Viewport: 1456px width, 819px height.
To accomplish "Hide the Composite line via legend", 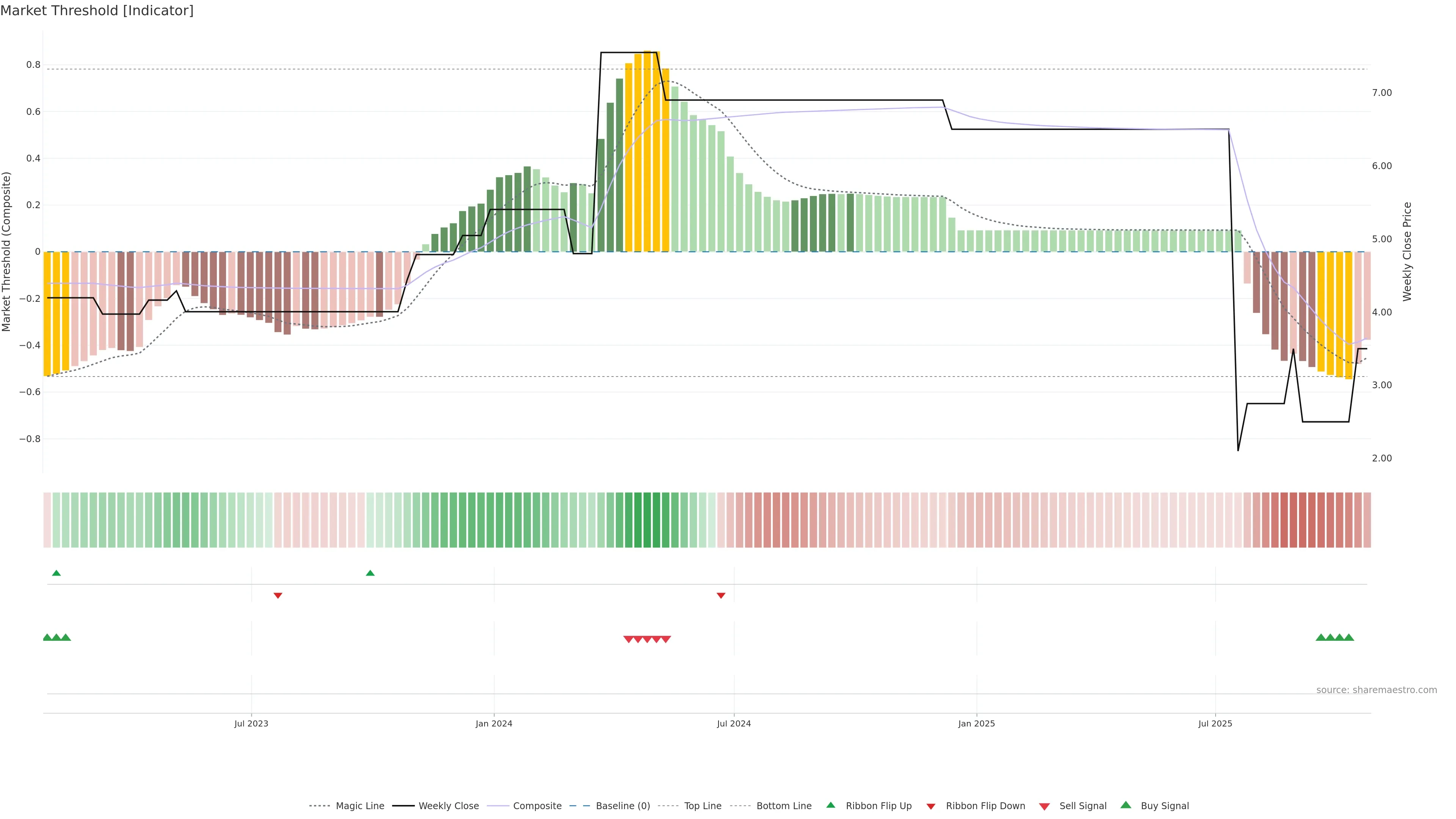I will click(x=537, y=806).
